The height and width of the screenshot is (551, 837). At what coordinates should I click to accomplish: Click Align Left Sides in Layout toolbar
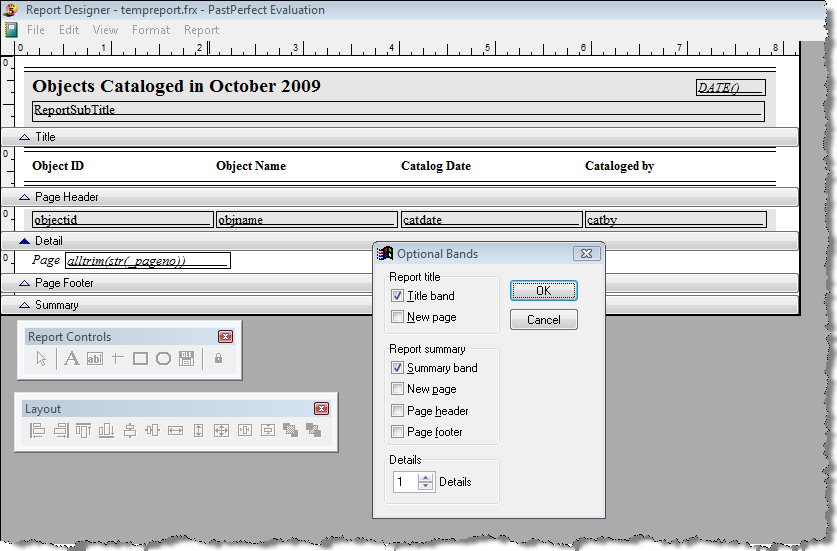pyautogui.click(x=37, y=430)
